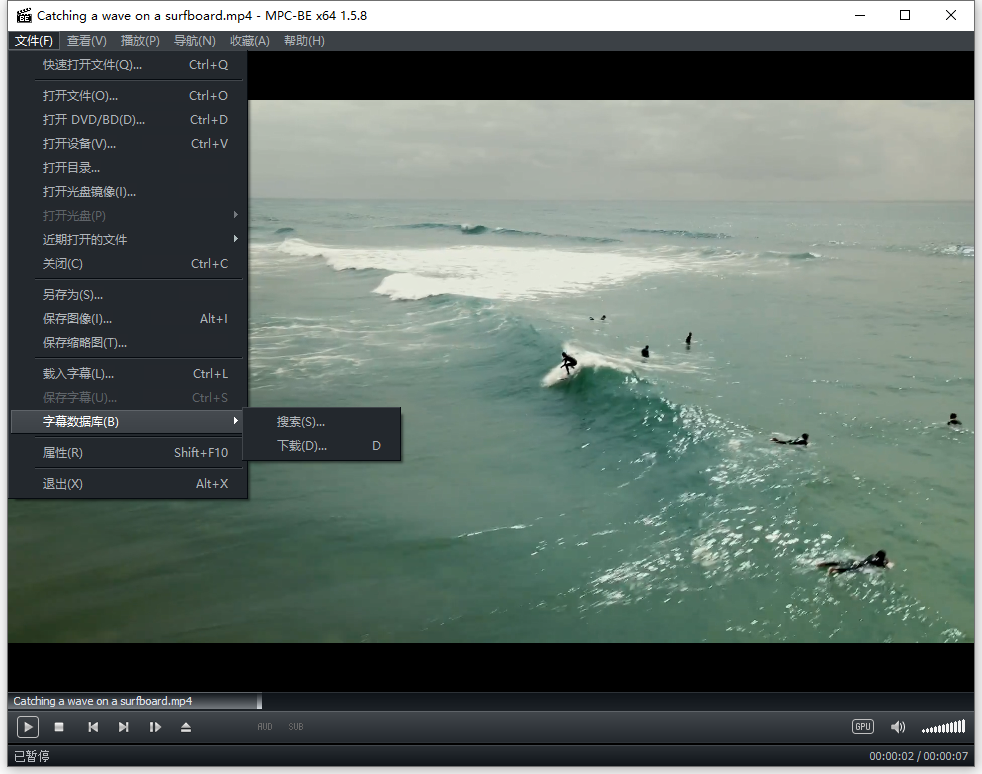Viewport: 982px width, 774px height.
Task: Click the AUD audio track selector
Action: [265, 727]
